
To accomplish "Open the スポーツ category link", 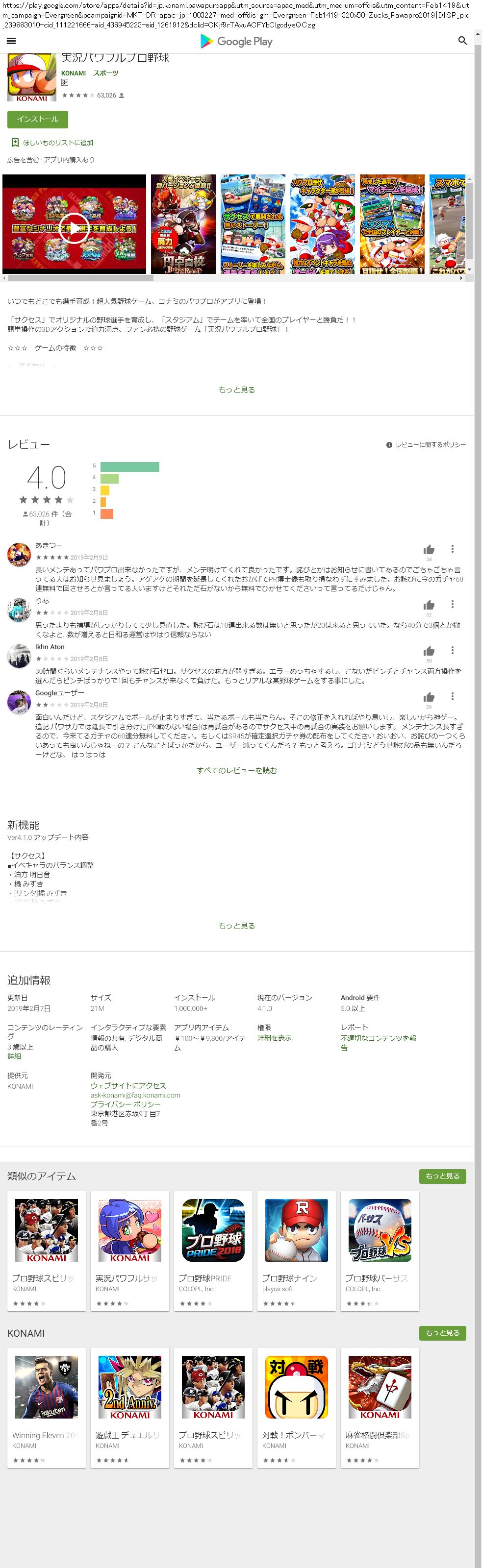I will [106, 73].
